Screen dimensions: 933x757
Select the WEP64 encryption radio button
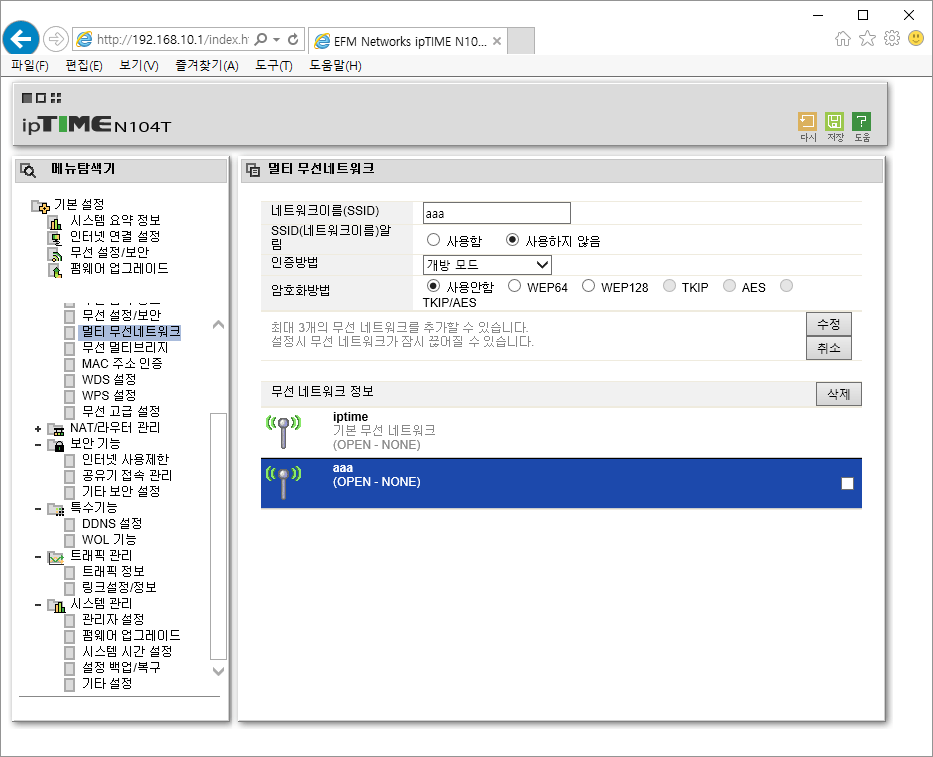[515, 286]
